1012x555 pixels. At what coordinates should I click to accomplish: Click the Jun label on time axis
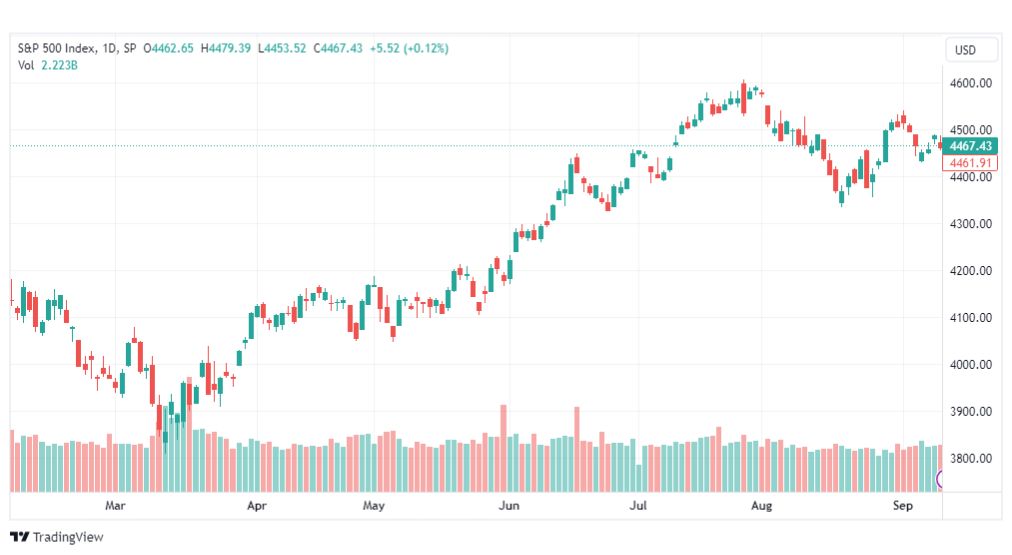coord(509,505)
